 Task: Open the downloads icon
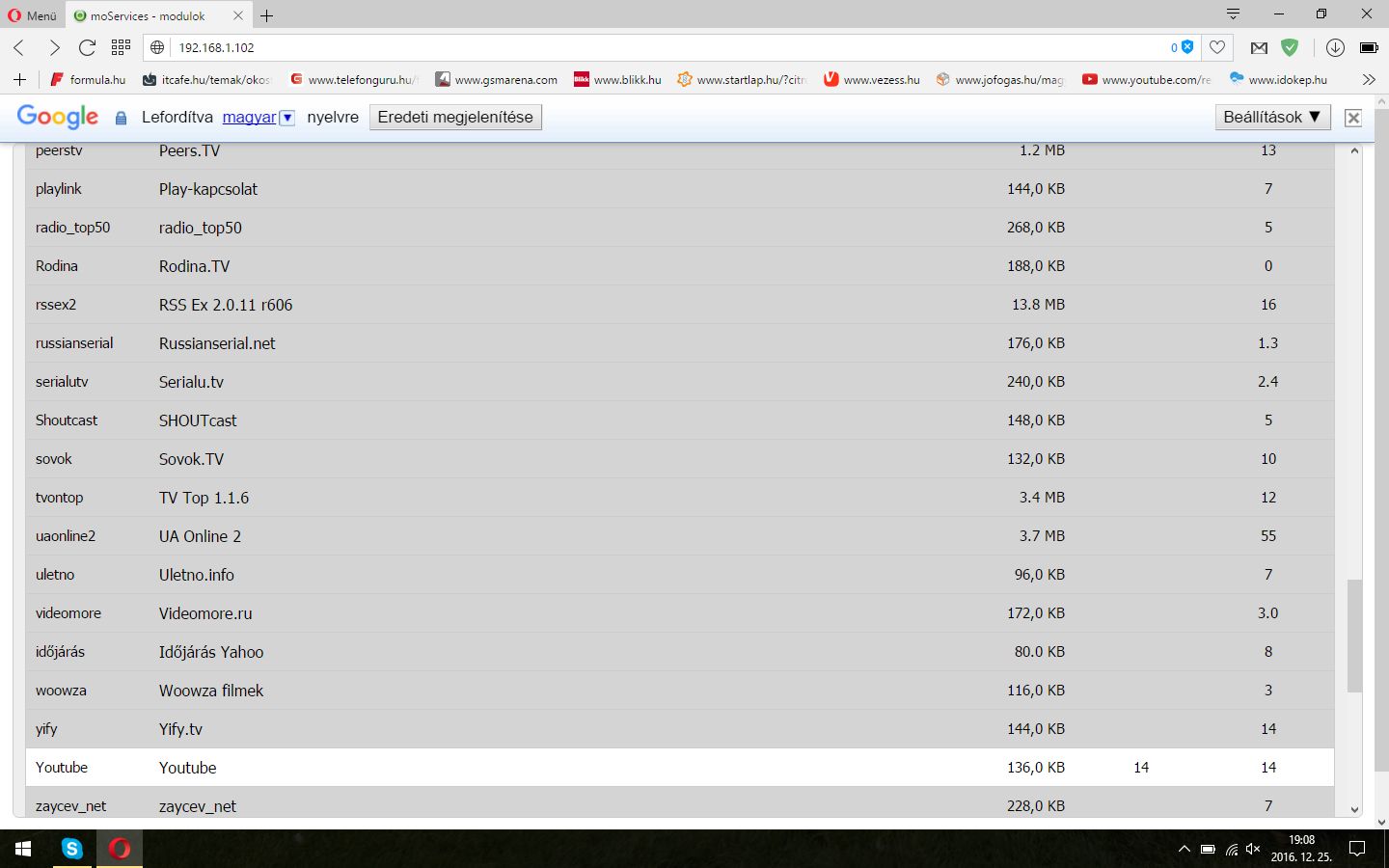pyautogui.click(x=1335, y=47)
